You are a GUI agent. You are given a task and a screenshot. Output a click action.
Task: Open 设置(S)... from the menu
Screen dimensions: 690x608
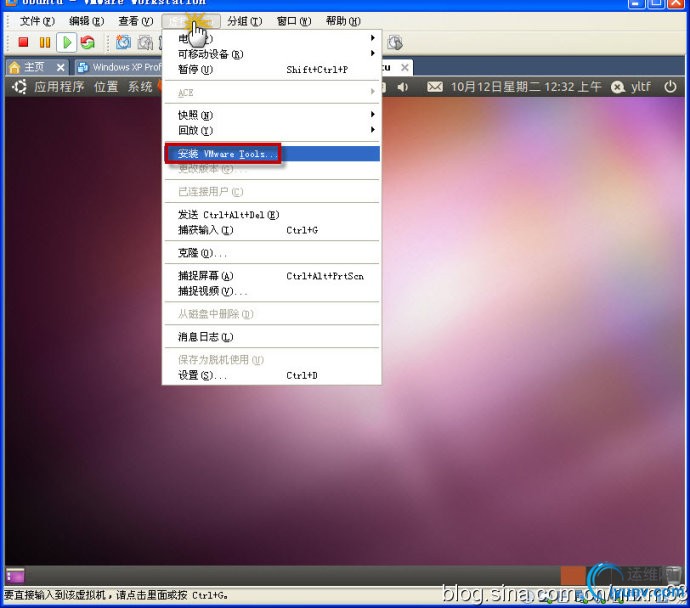point(272,375)
